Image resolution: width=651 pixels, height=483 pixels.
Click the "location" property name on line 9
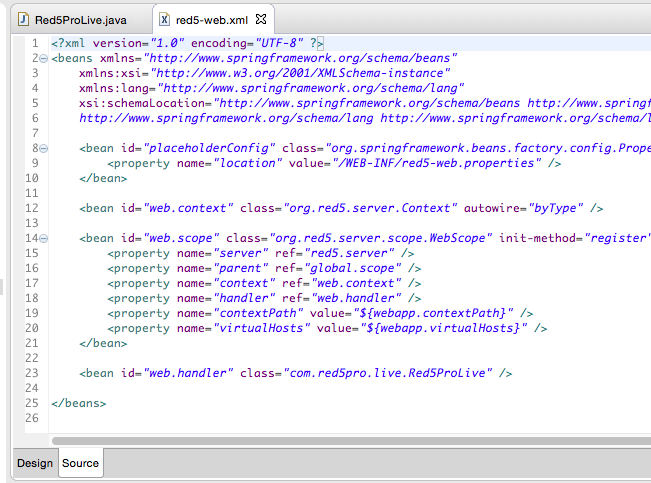click(x=247, y=163)
